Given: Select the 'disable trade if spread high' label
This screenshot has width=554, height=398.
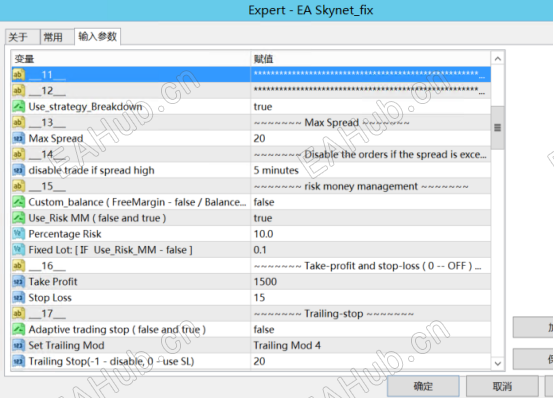Looking at the screenshot, I should [x=91, y=170].
